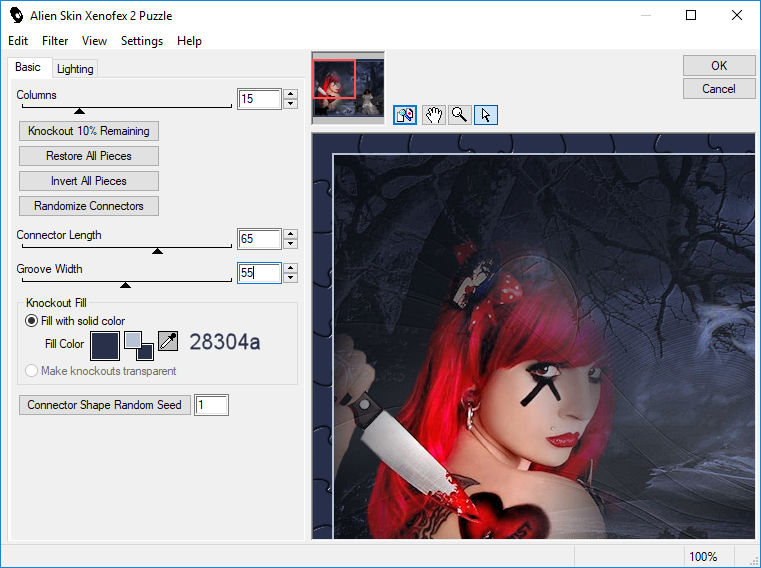
Task: Select Make knockouts transparent option
Action: point(100,371)
